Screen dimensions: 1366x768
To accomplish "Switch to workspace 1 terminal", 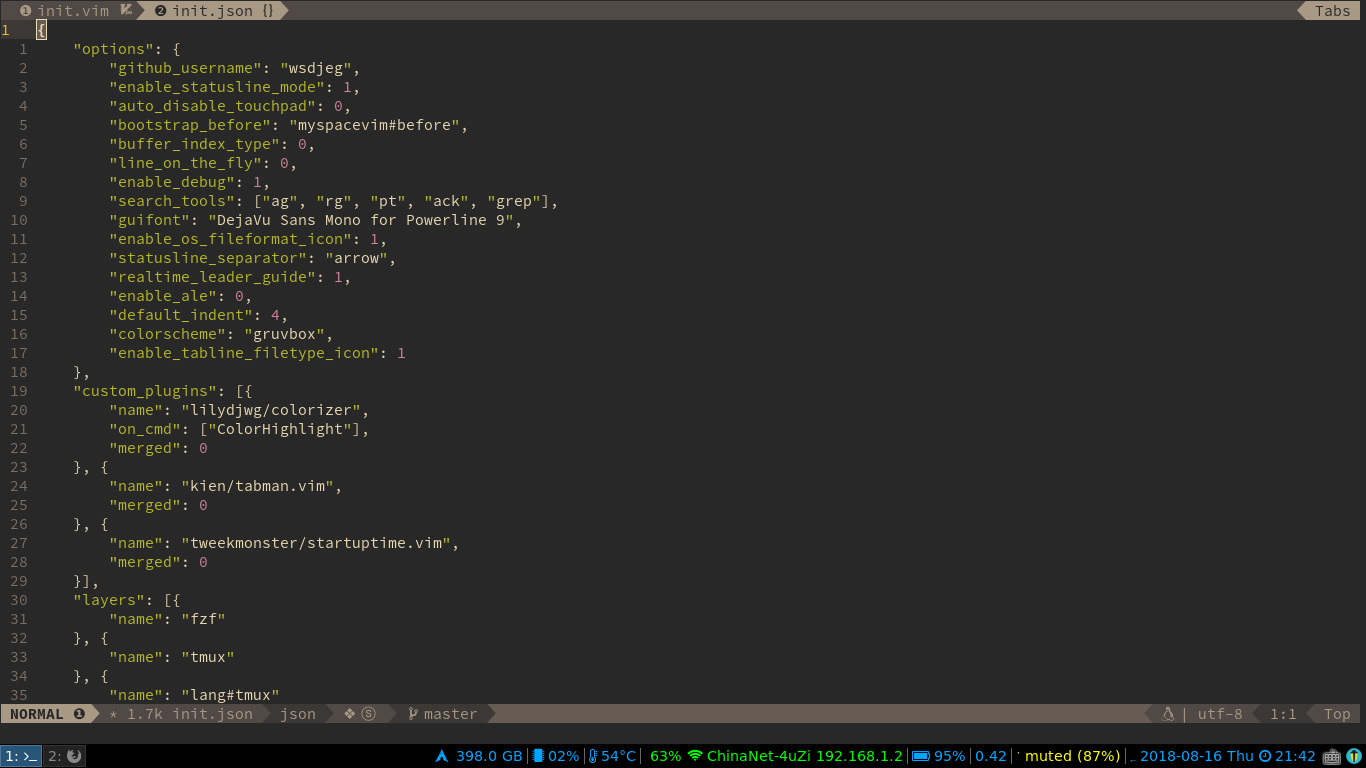I will [21, 756].
